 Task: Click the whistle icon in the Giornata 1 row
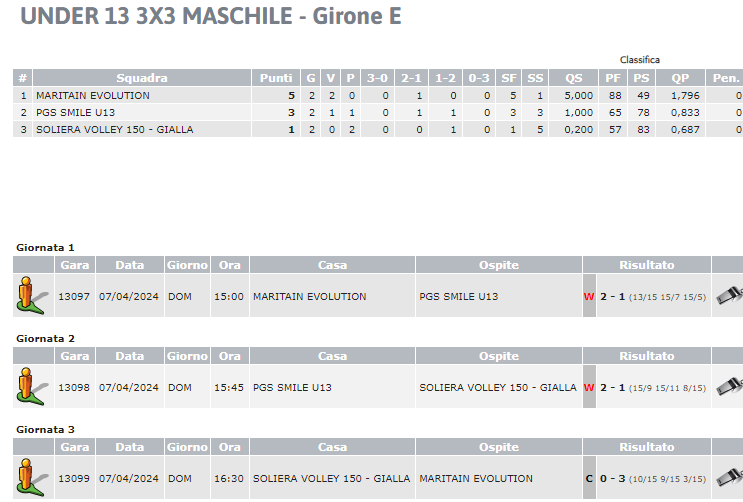point(729,295)
